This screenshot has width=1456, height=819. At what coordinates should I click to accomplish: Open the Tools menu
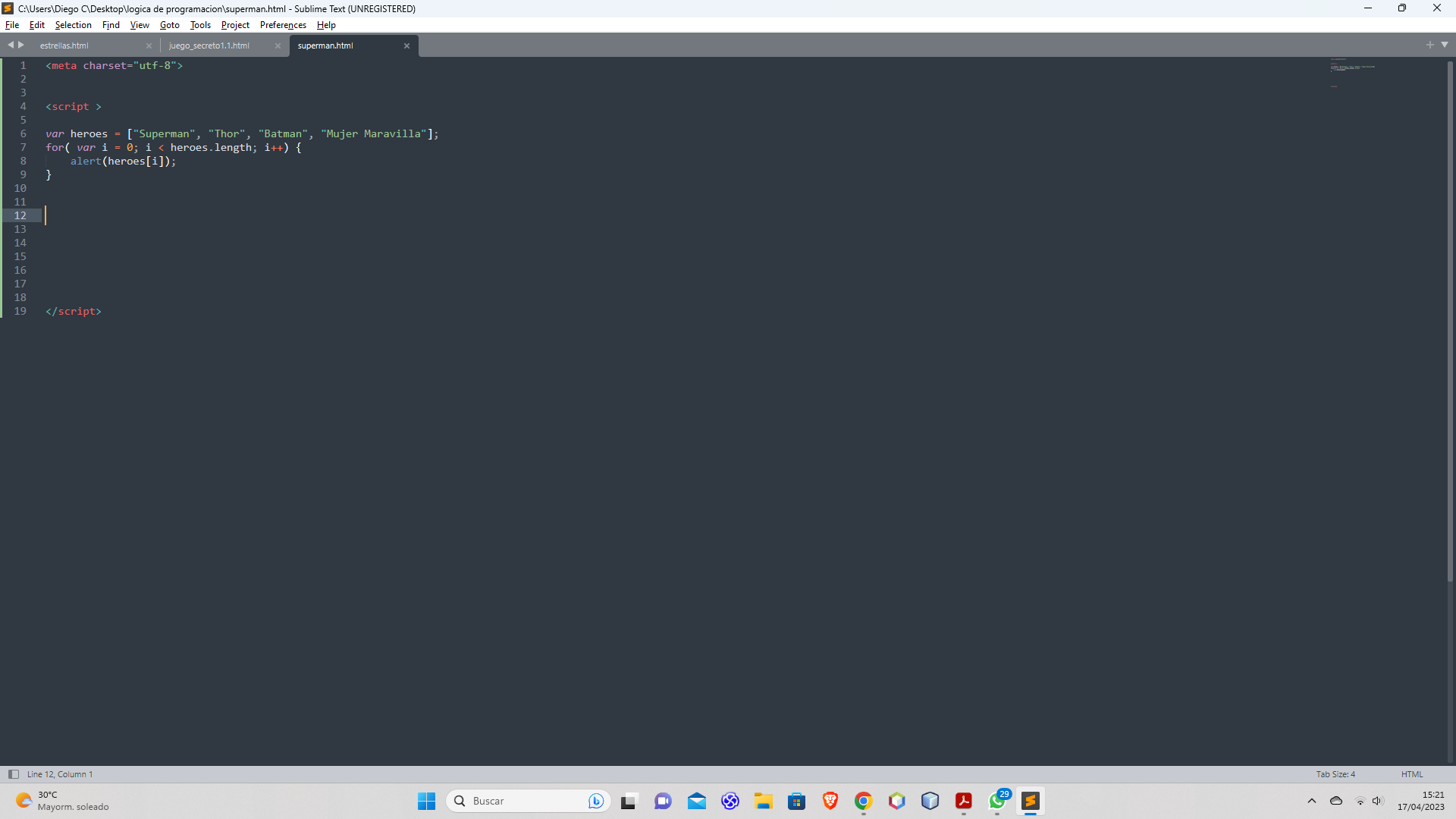tap(201, 25)
